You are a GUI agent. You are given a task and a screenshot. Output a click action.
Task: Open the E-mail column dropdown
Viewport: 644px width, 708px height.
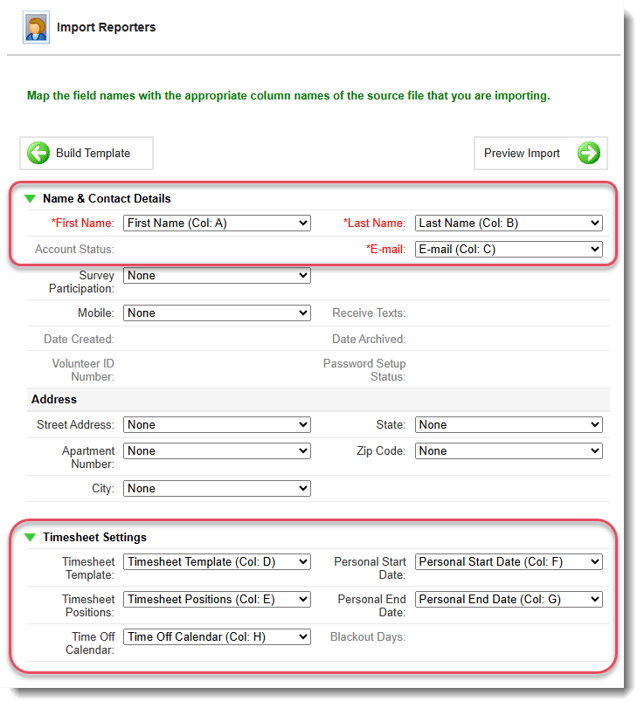tap(508, 249)
